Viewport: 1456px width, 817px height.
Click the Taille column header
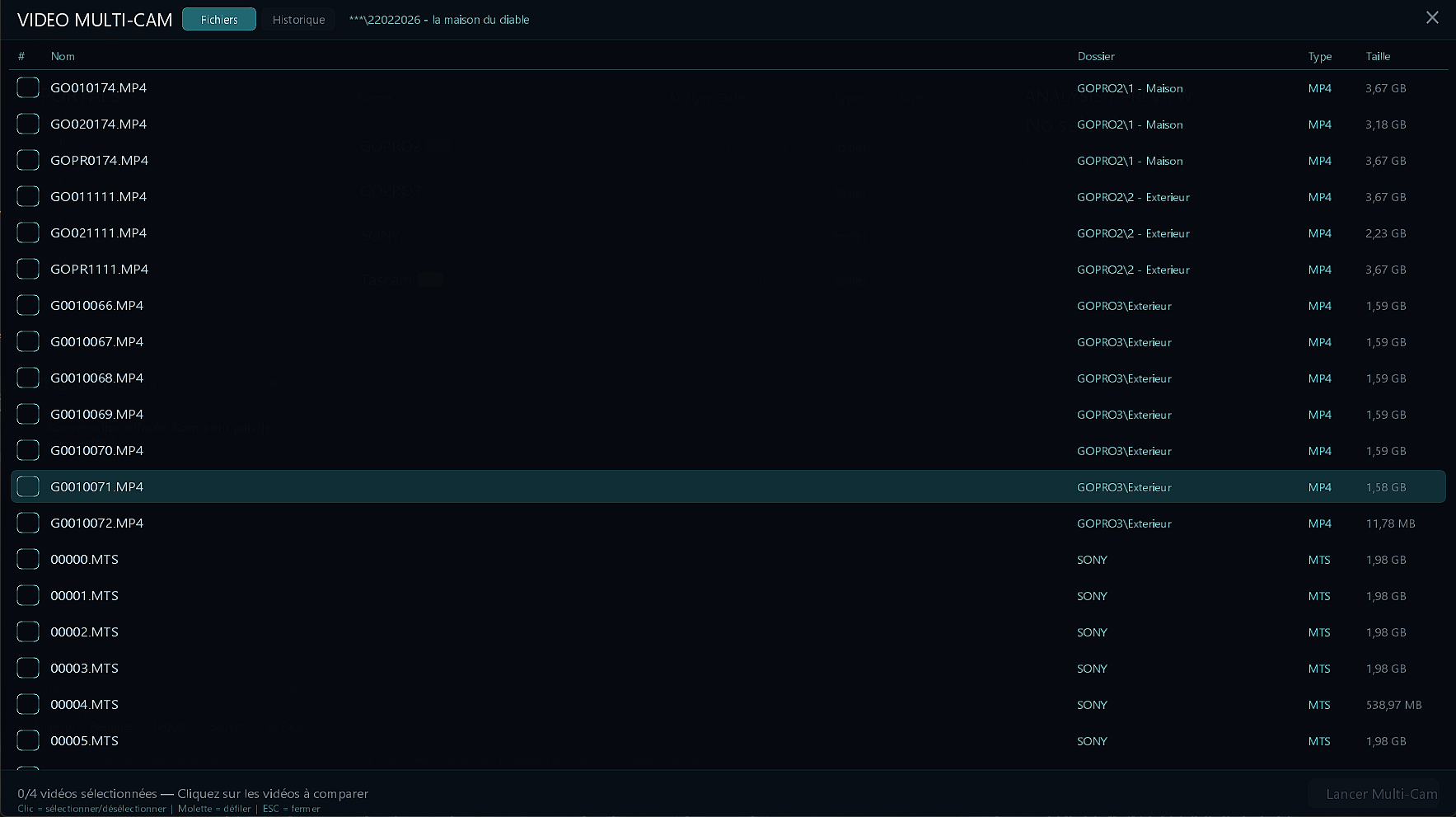point(1378,56)
